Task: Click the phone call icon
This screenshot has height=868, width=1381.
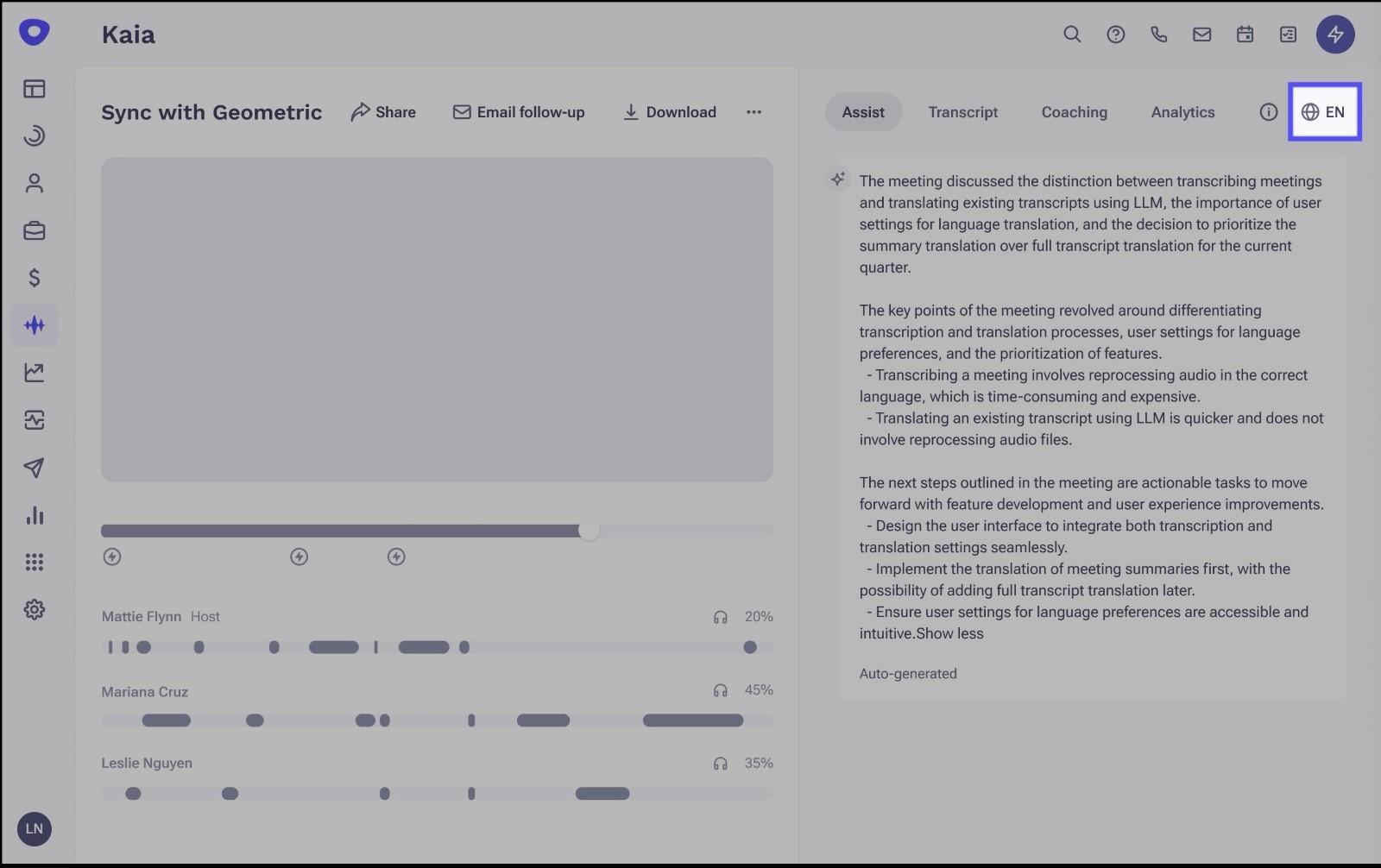Action: click(1158, 35)
